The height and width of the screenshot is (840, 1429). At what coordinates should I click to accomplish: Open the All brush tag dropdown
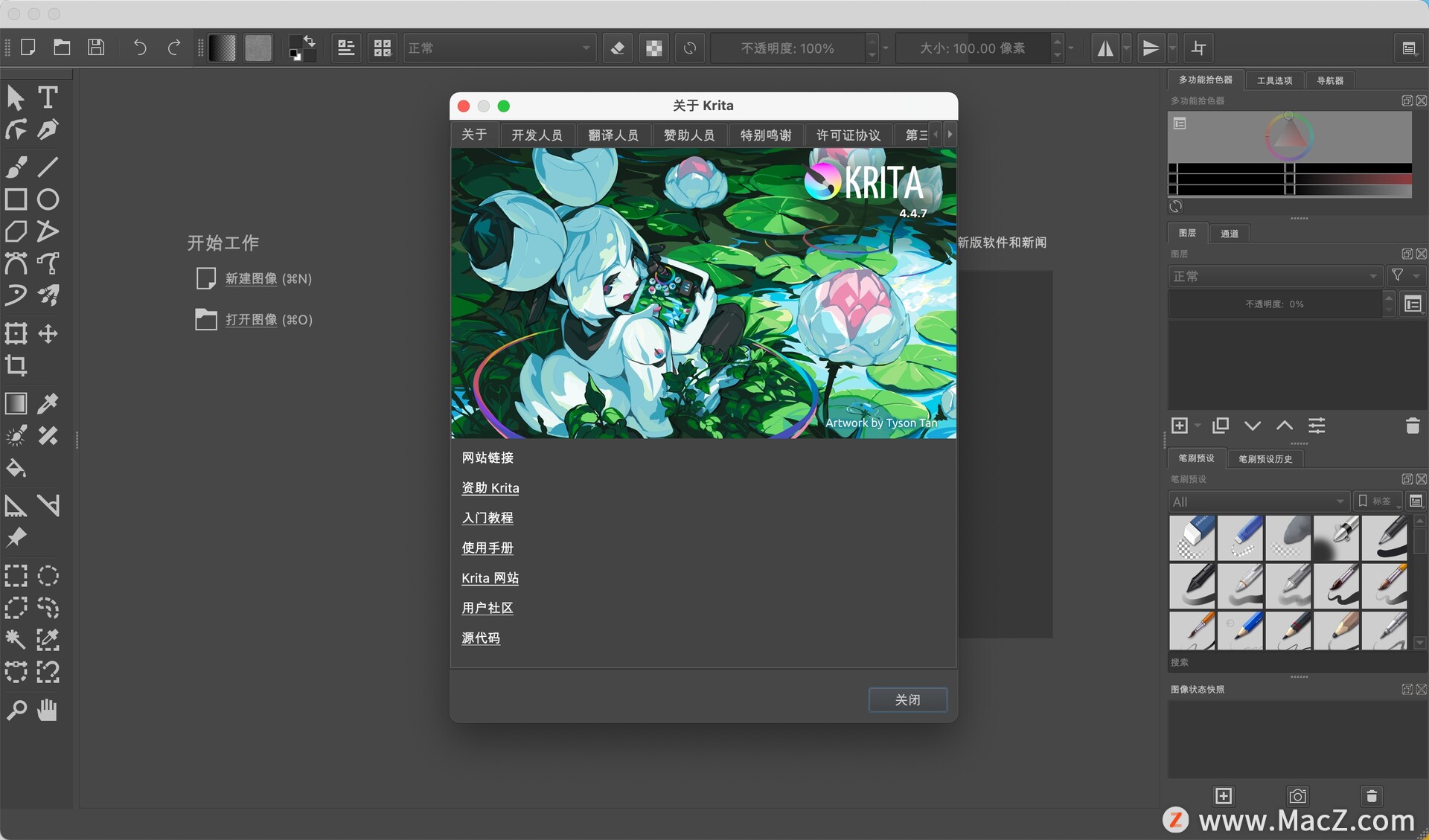pos(1258,501)
